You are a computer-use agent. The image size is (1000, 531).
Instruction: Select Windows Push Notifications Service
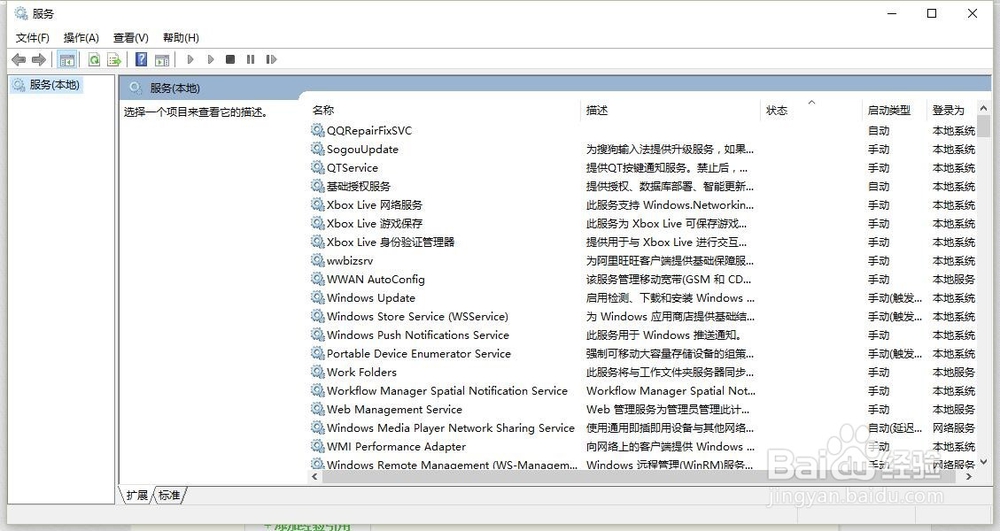418,335
